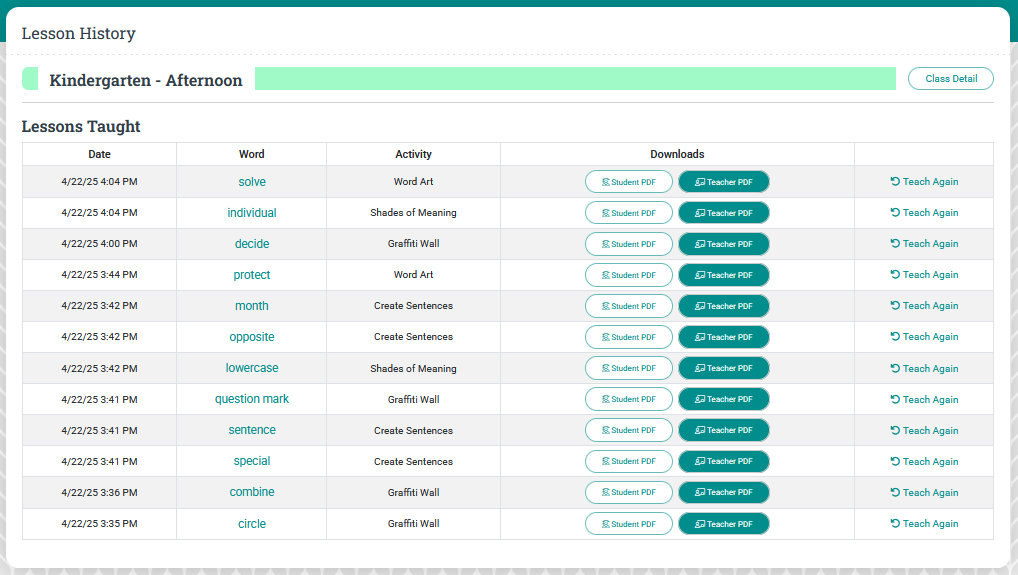Select the 'question mark' word link
The image size is (1018, 575).
tap(252, 399)
